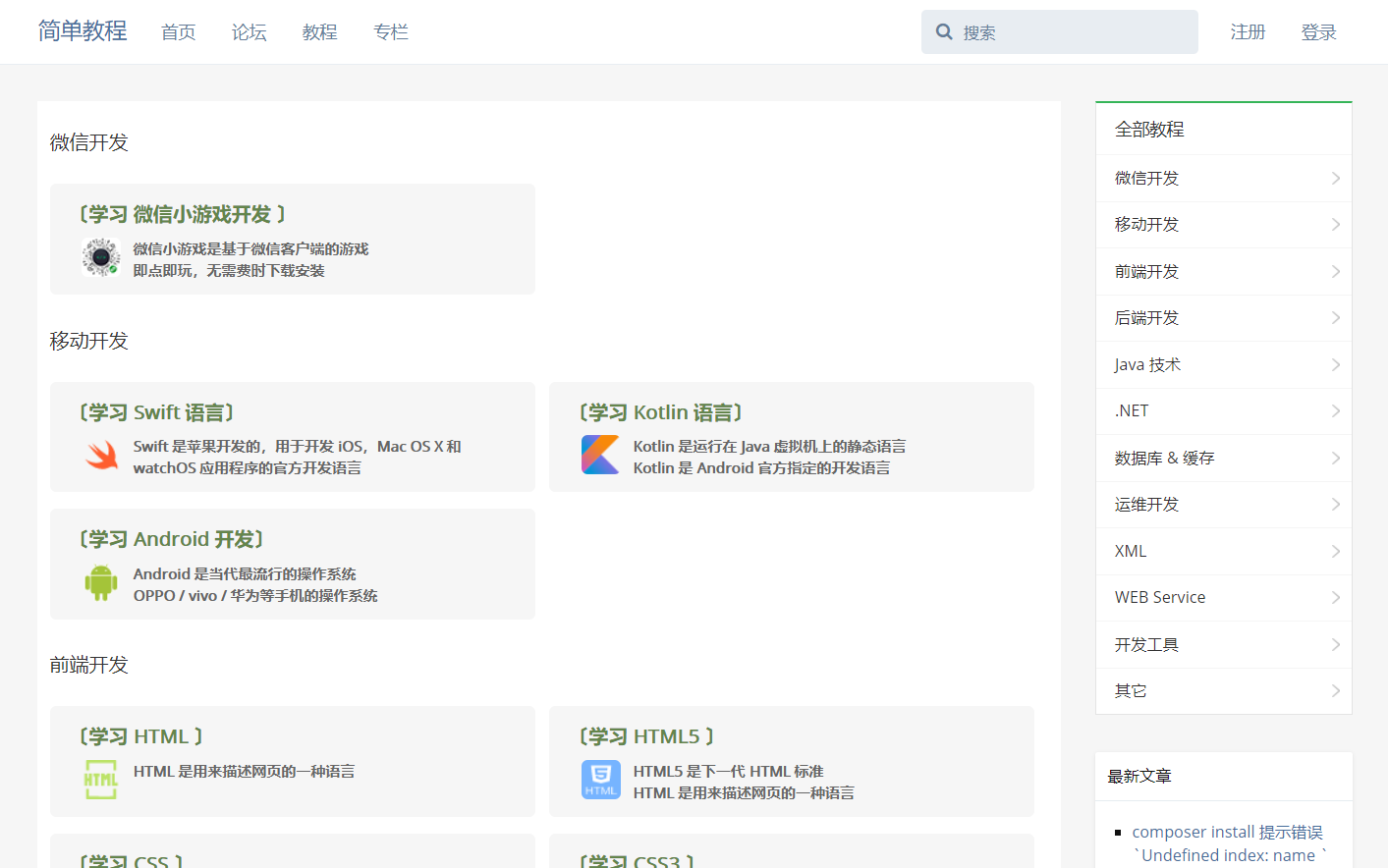The width and height of the screenshot is (1388, 868).
Task: Expand the 微信开发 sidebar chevron
Action: tap(1336, 178)
